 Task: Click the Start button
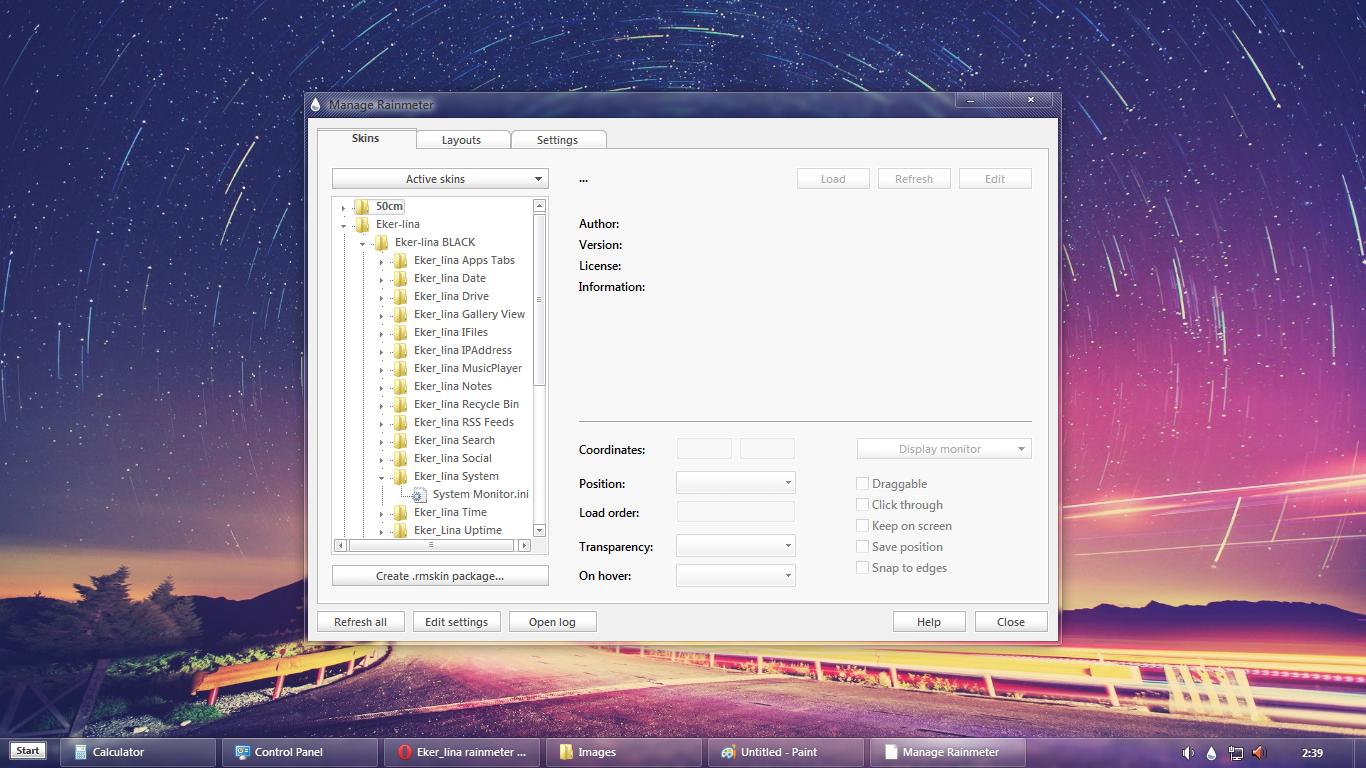(x=28, y=751)
